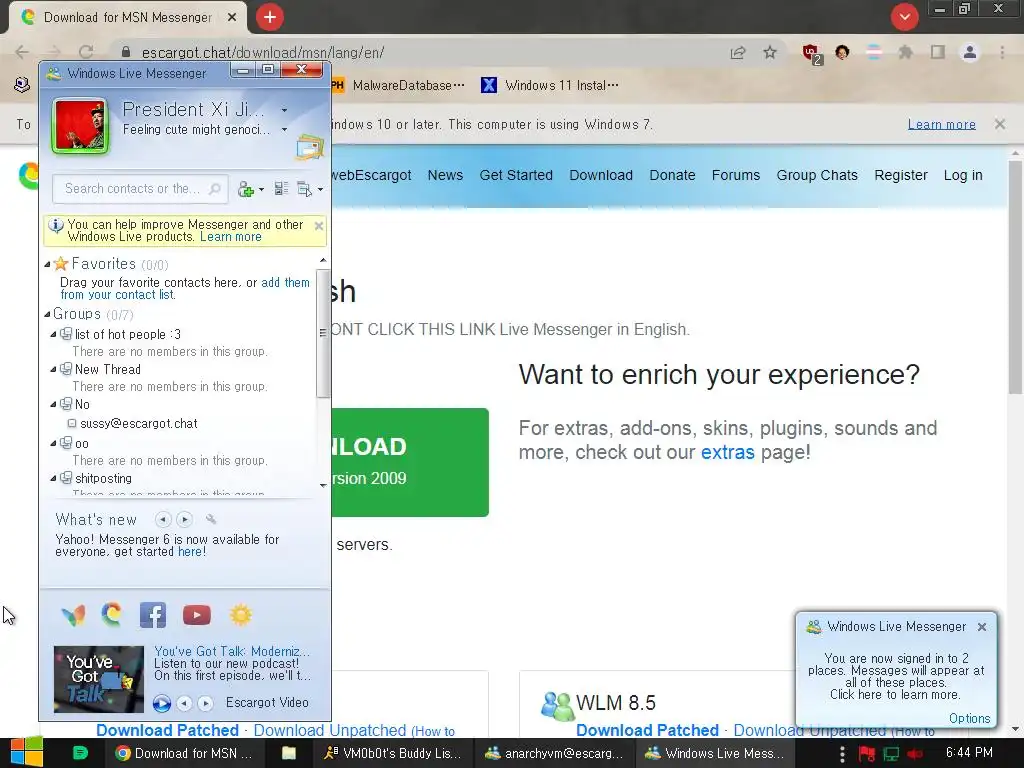Click the red flag tray icon

click(x=867, y=754)
